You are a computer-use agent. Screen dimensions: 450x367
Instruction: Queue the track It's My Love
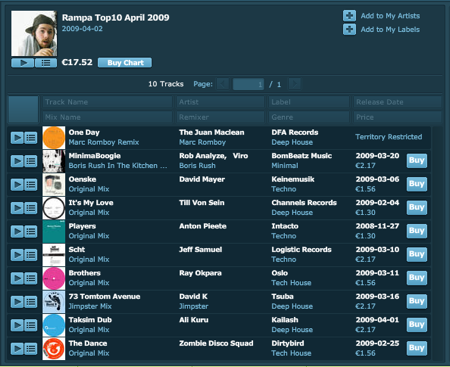point(31,208)
